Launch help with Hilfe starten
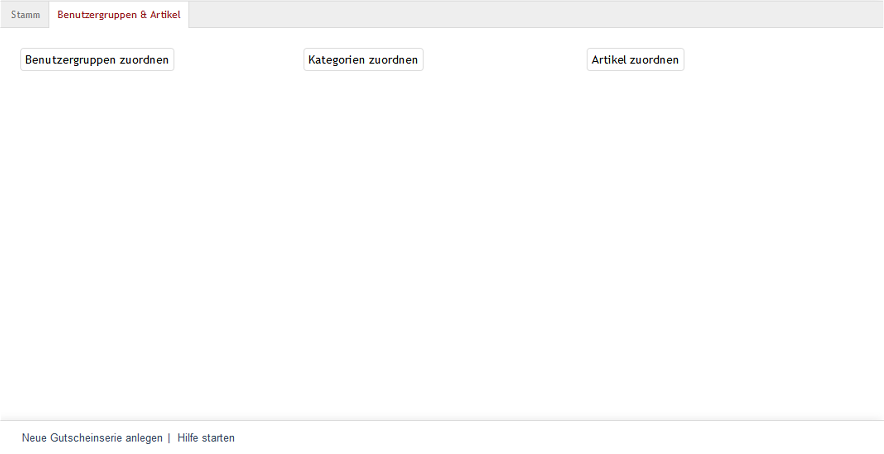884x454 pixels. click(x=206, y=438)
